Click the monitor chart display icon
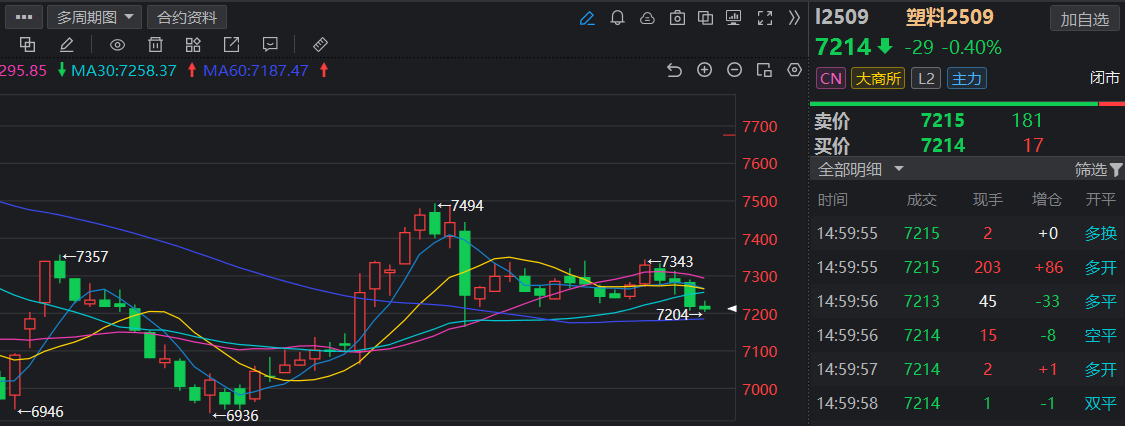The height and width of the screenshot is (426, 1125). click(734, 18)
